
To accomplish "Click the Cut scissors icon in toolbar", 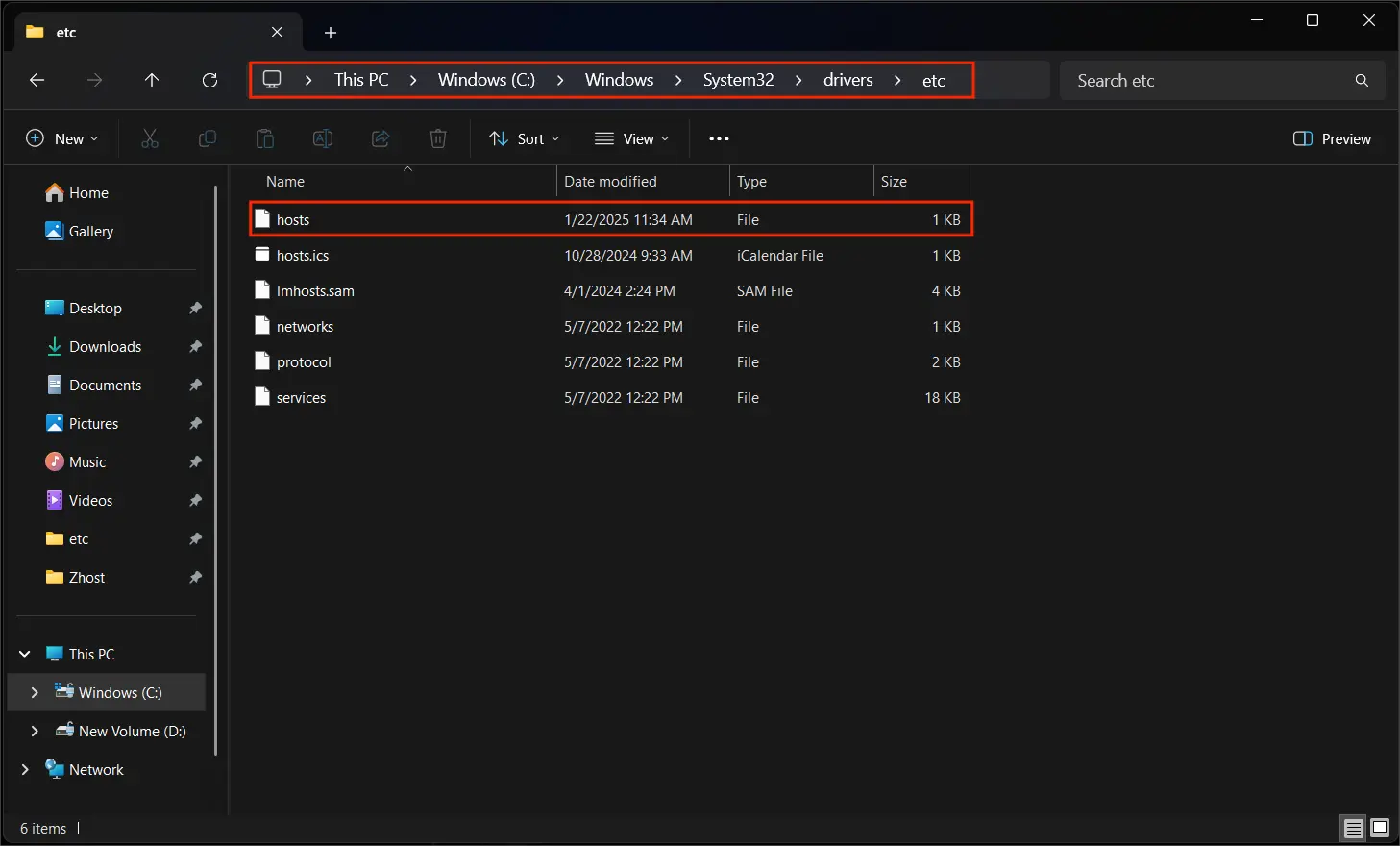I will (150, 138).
